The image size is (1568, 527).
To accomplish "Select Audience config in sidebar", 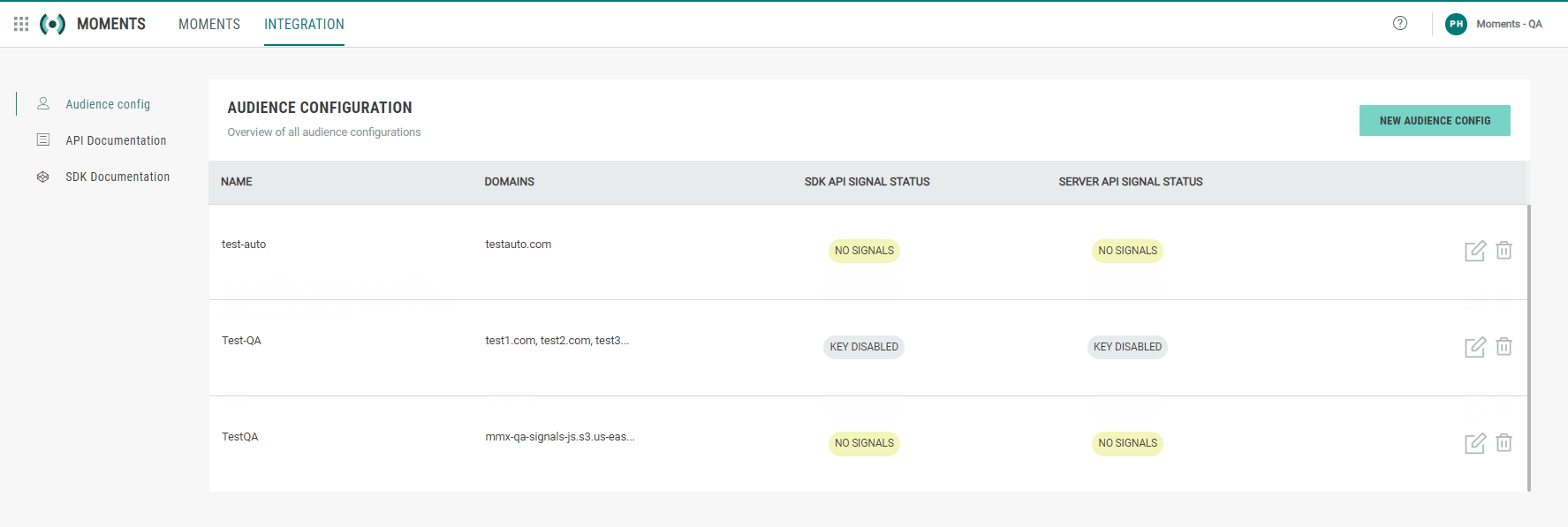I will click(108, 104).
